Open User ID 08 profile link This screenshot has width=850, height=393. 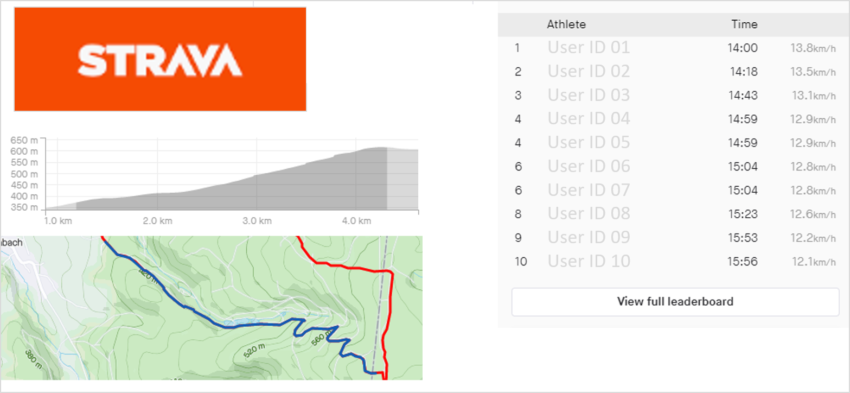click(x=589, y=214)
